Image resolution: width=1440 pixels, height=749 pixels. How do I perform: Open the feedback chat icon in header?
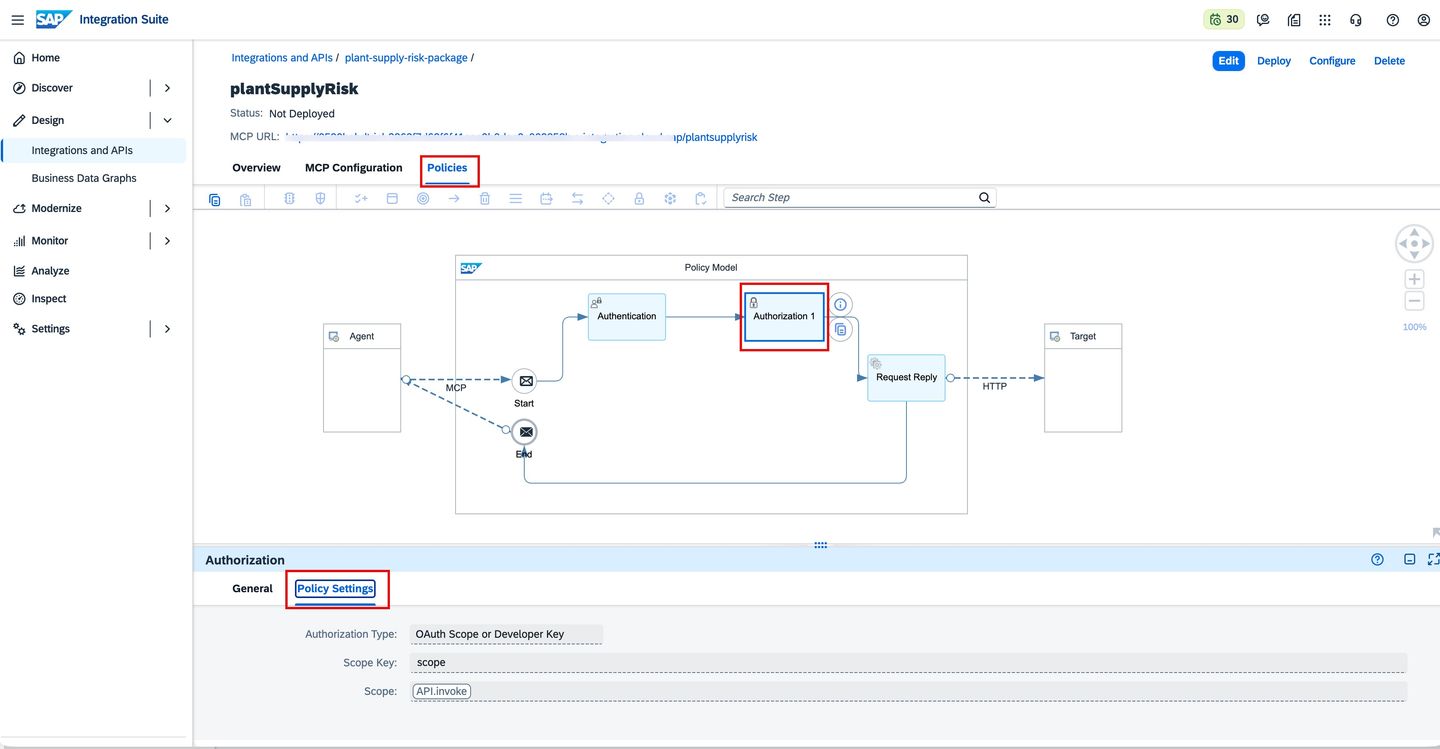click(1263, 20)
